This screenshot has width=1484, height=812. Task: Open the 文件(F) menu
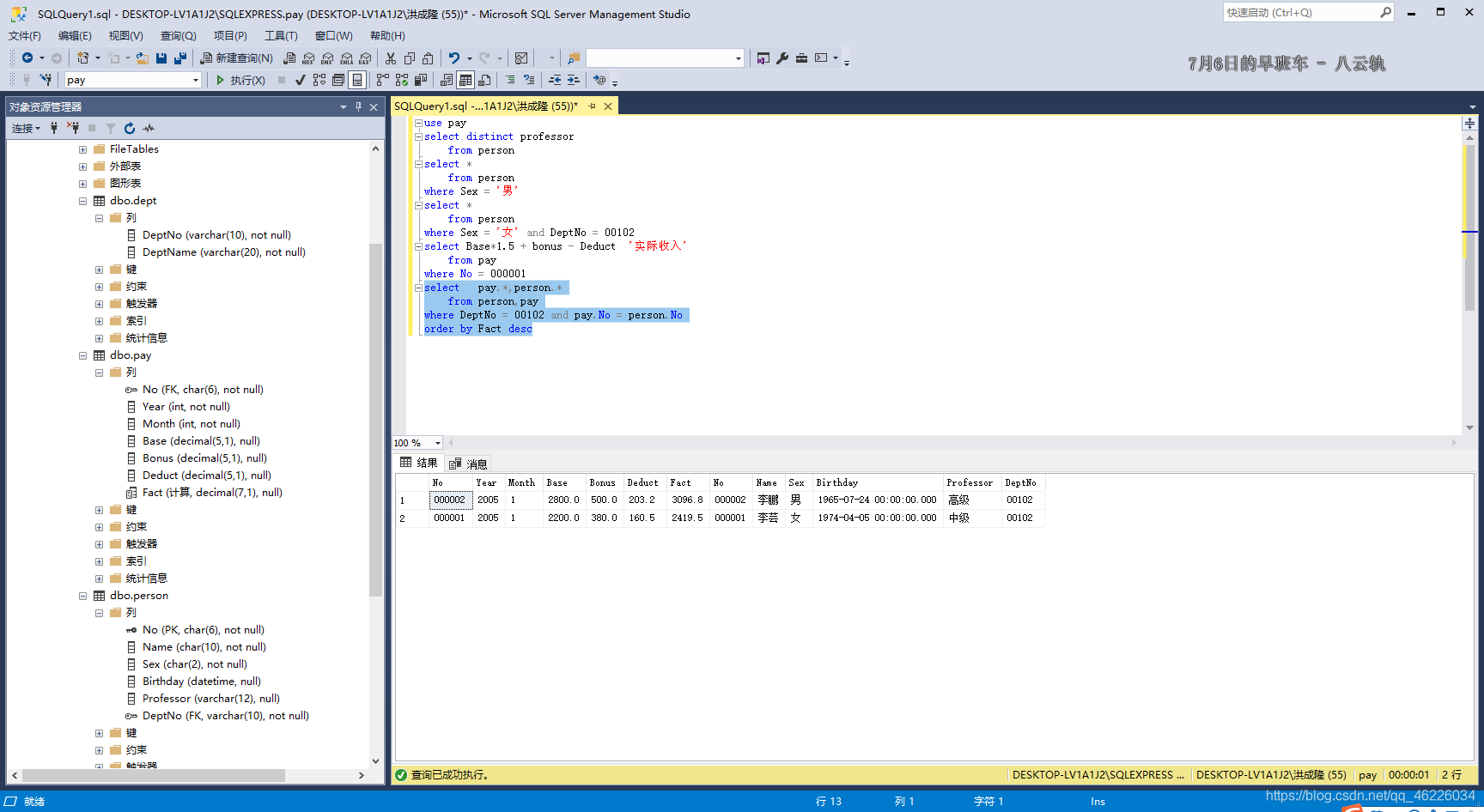[x=25, y=36]
